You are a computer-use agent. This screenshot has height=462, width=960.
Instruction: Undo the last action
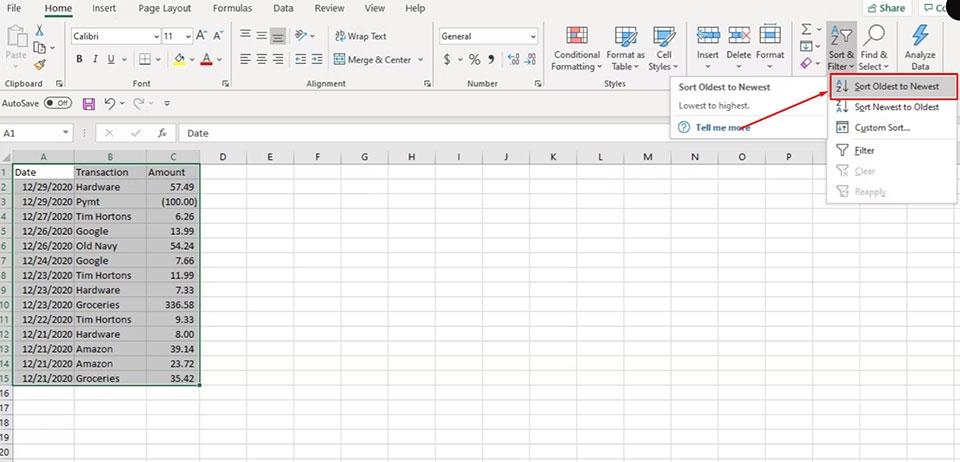110,103
